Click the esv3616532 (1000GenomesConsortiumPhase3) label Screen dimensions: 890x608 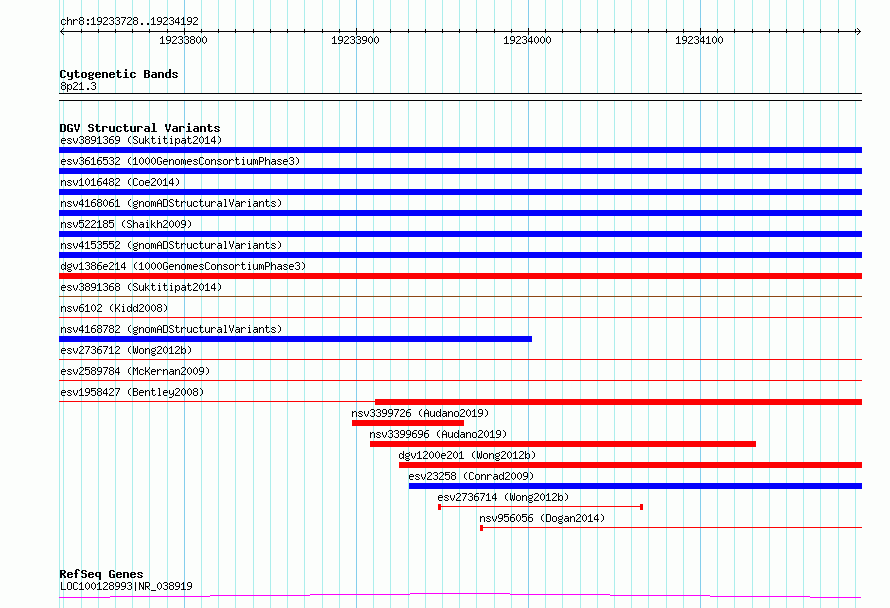click(x=180, y=161)
